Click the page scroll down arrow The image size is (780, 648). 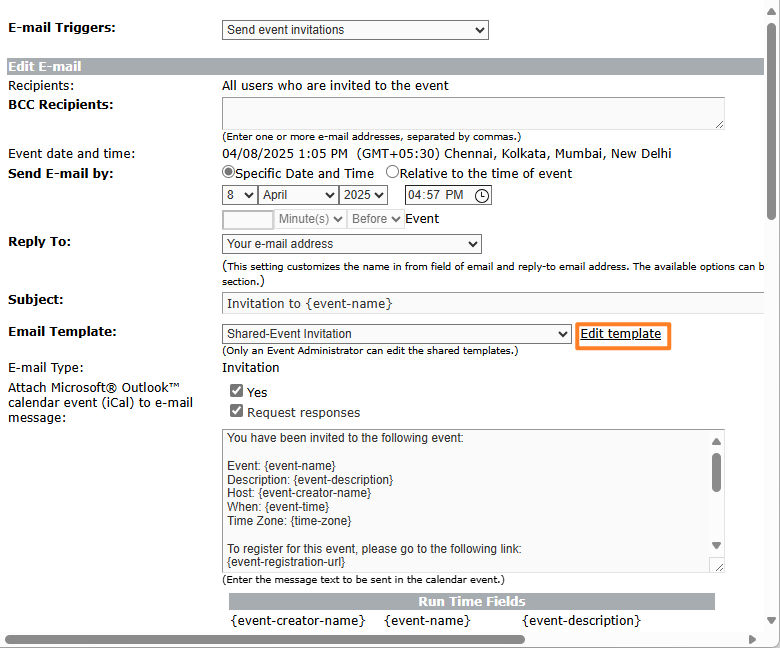[771, 620]
